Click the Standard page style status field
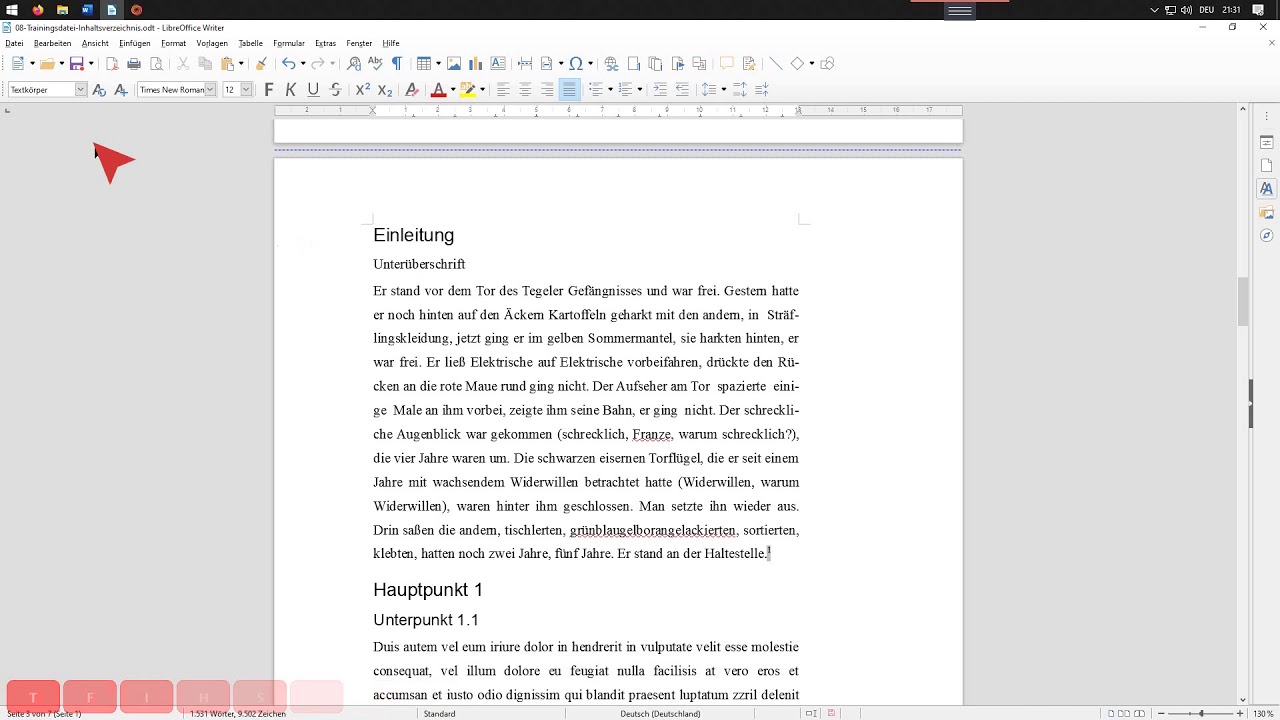The width and height of the screenshot is (1280, 720). 440,714
